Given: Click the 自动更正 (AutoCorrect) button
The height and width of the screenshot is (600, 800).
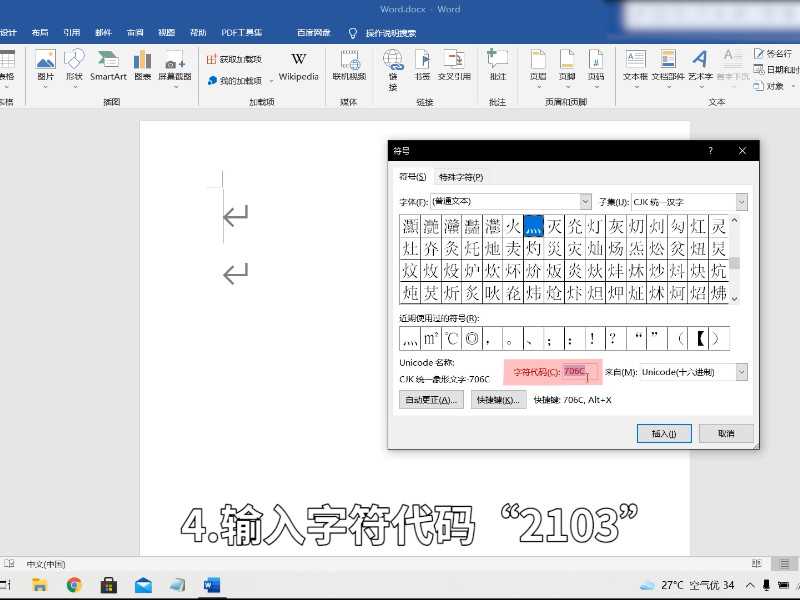Looking at the screenshot, I should pyautogui.click(x=431, y=400).
